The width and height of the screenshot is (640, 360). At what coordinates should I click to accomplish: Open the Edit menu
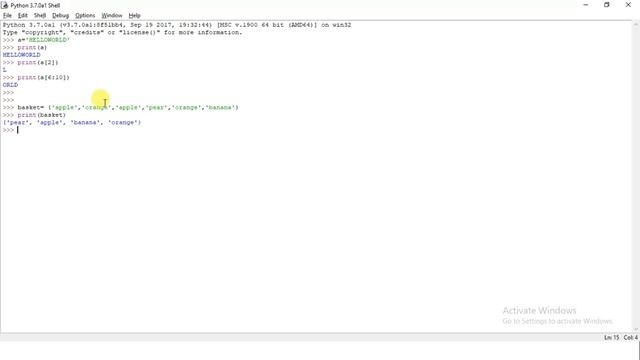point(22,16)
